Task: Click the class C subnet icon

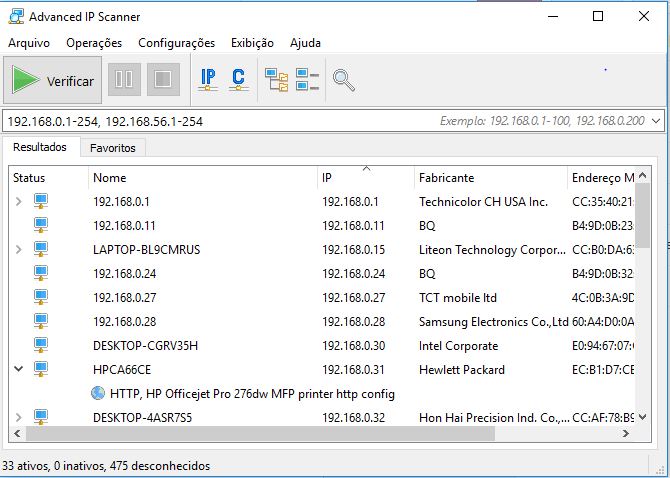Action: pos(238,79)
